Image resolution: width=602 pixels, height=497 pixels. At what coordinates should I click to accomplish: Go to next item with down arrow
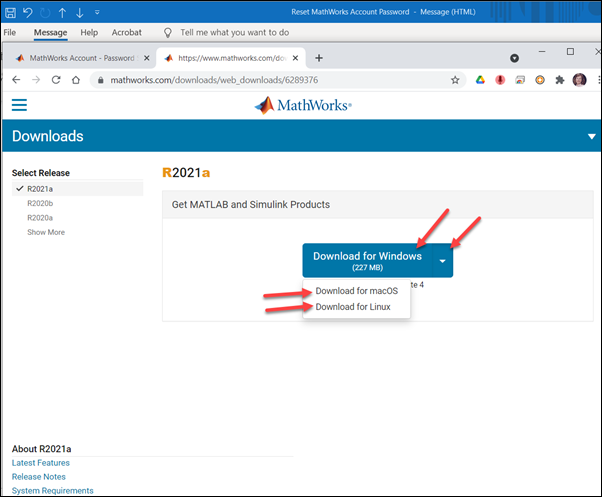point(79,13)
